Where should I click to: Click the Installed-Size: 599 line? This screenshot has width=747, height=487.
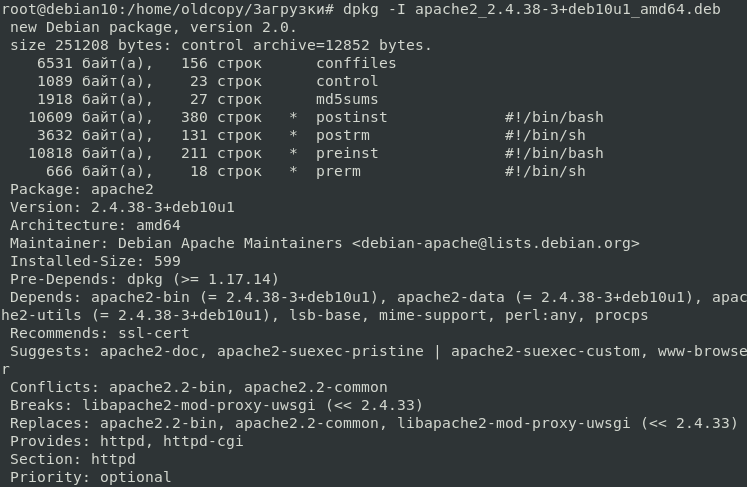95,261
